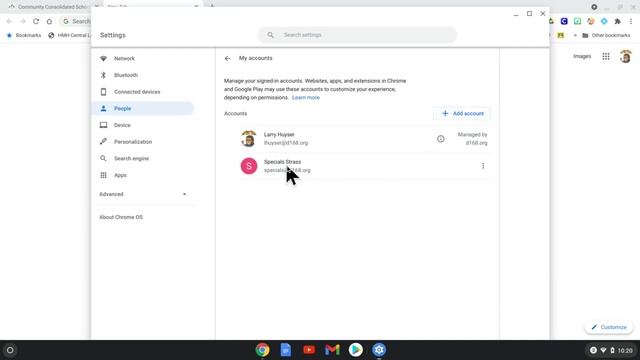640x360 pixels.
Task: Go back from My accounts page
Action: pos(227,58)
